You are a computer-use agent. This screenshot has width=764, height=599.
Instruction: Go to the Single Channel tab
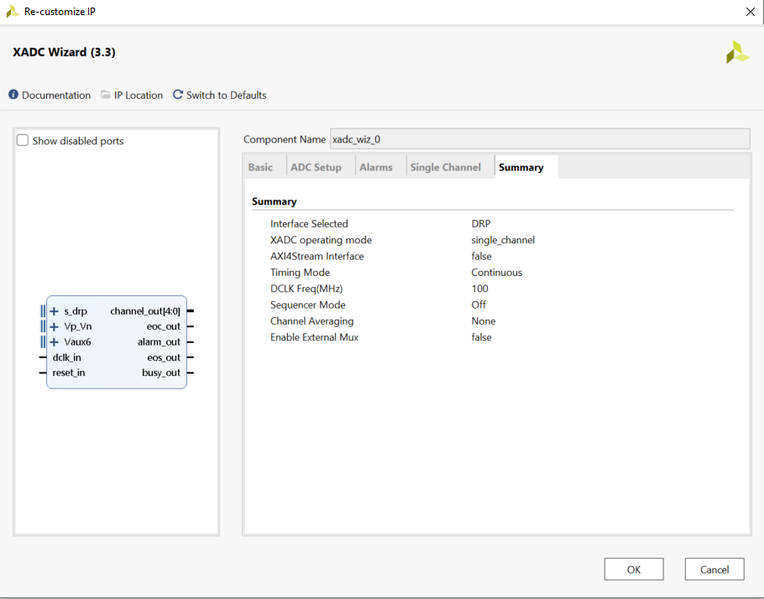445,167
